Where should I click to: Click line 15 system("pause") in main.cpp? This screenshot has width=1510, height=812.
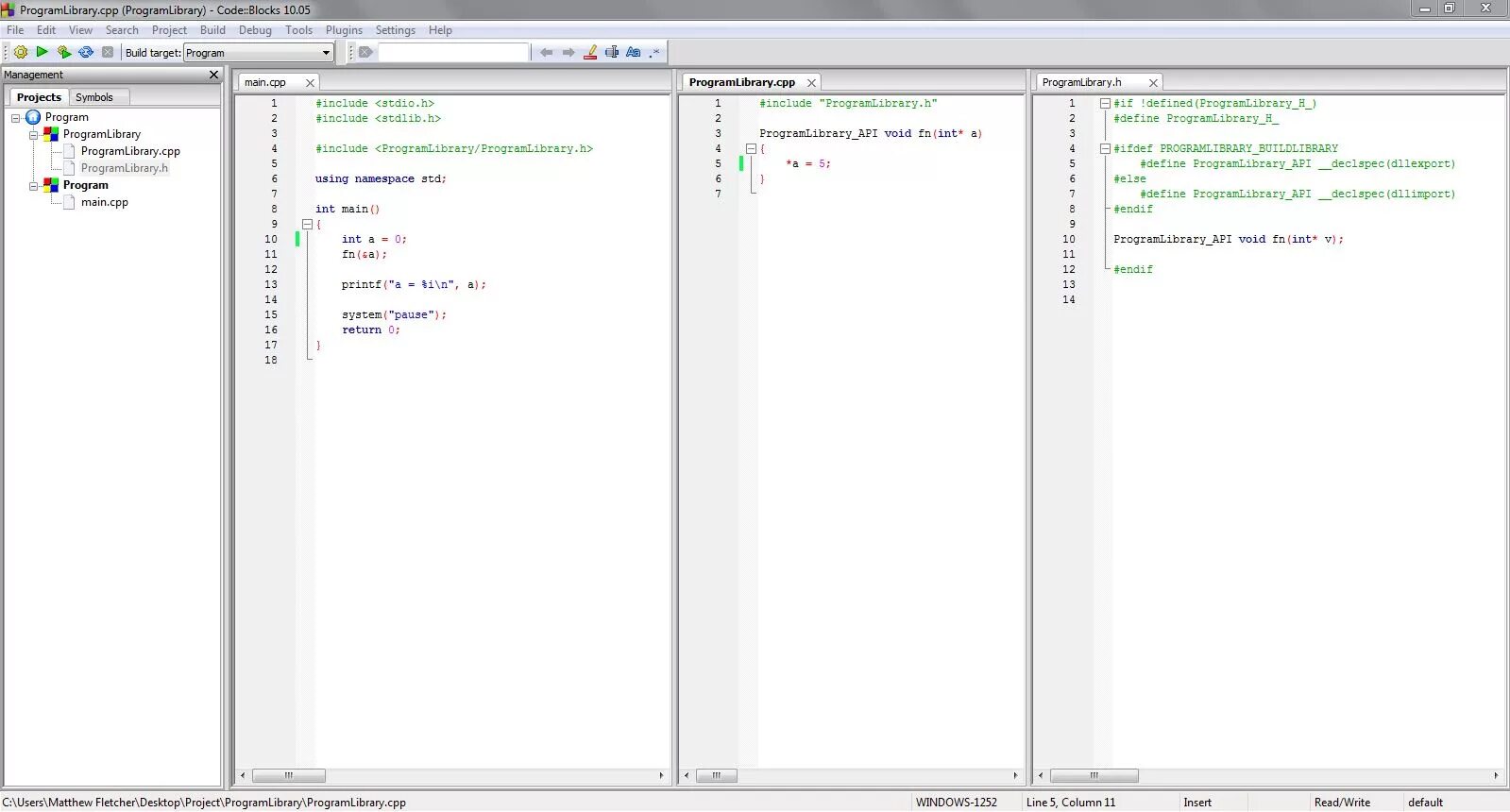[394, 315]
